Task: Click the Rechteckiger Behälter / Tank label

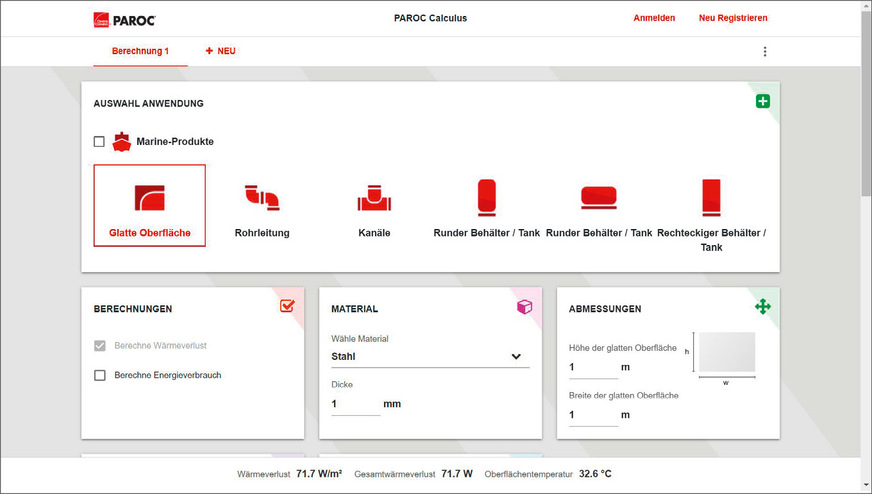Action: tap(711, 240)
